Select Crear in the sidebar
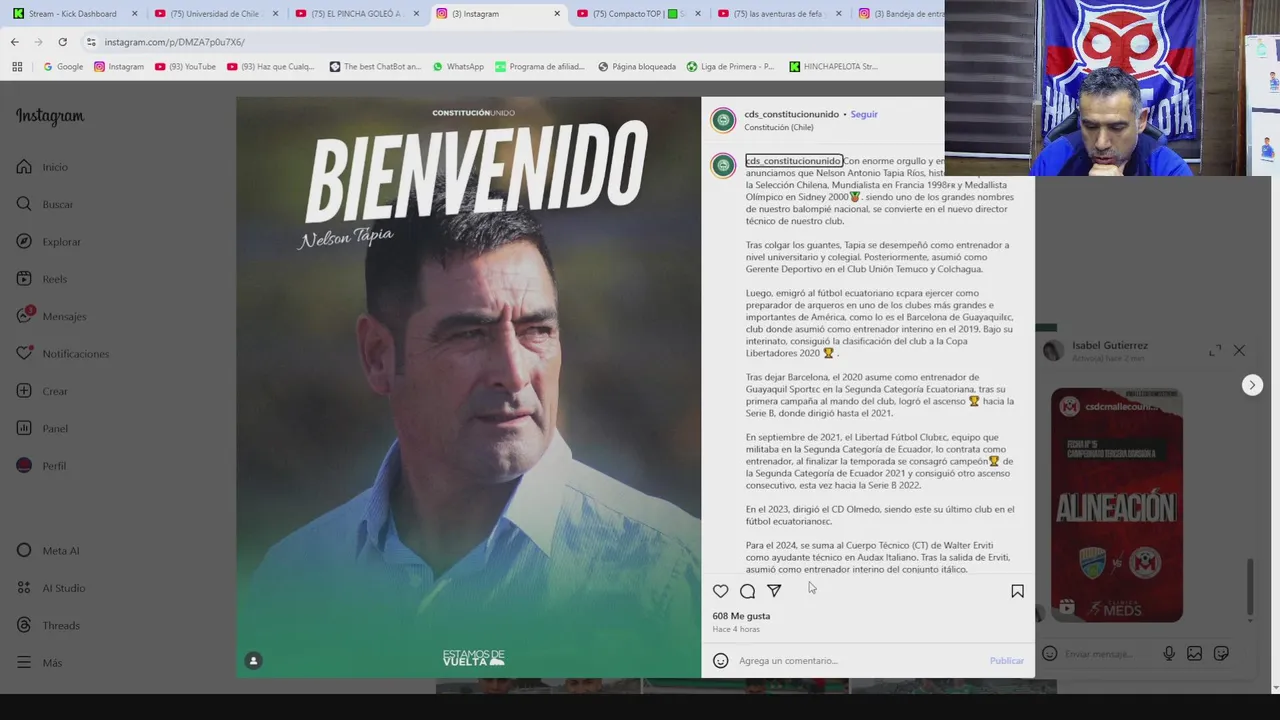 coord(42,391)
